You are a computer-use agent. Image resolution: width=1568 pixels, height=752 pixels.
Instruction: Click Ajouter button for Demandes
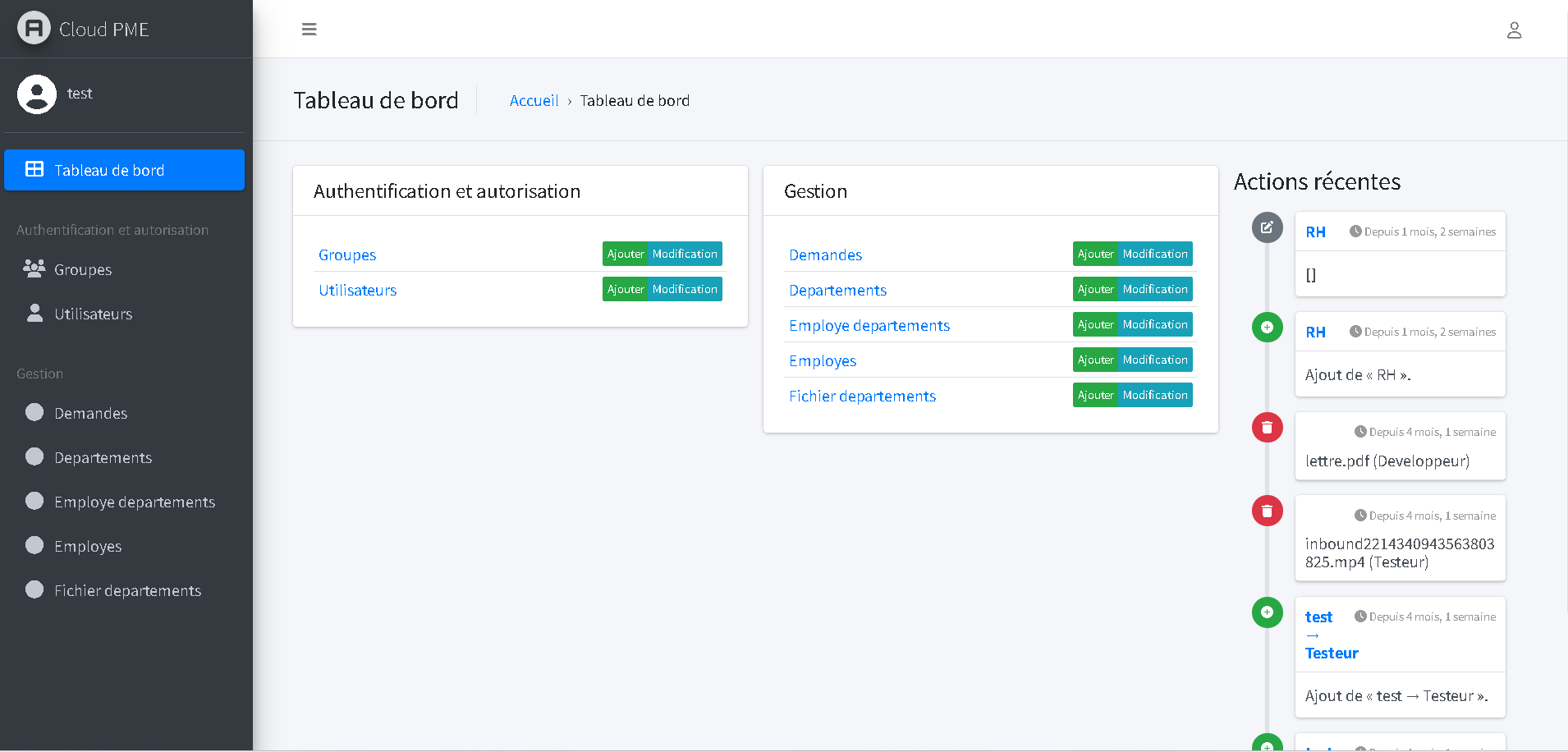1095,254
